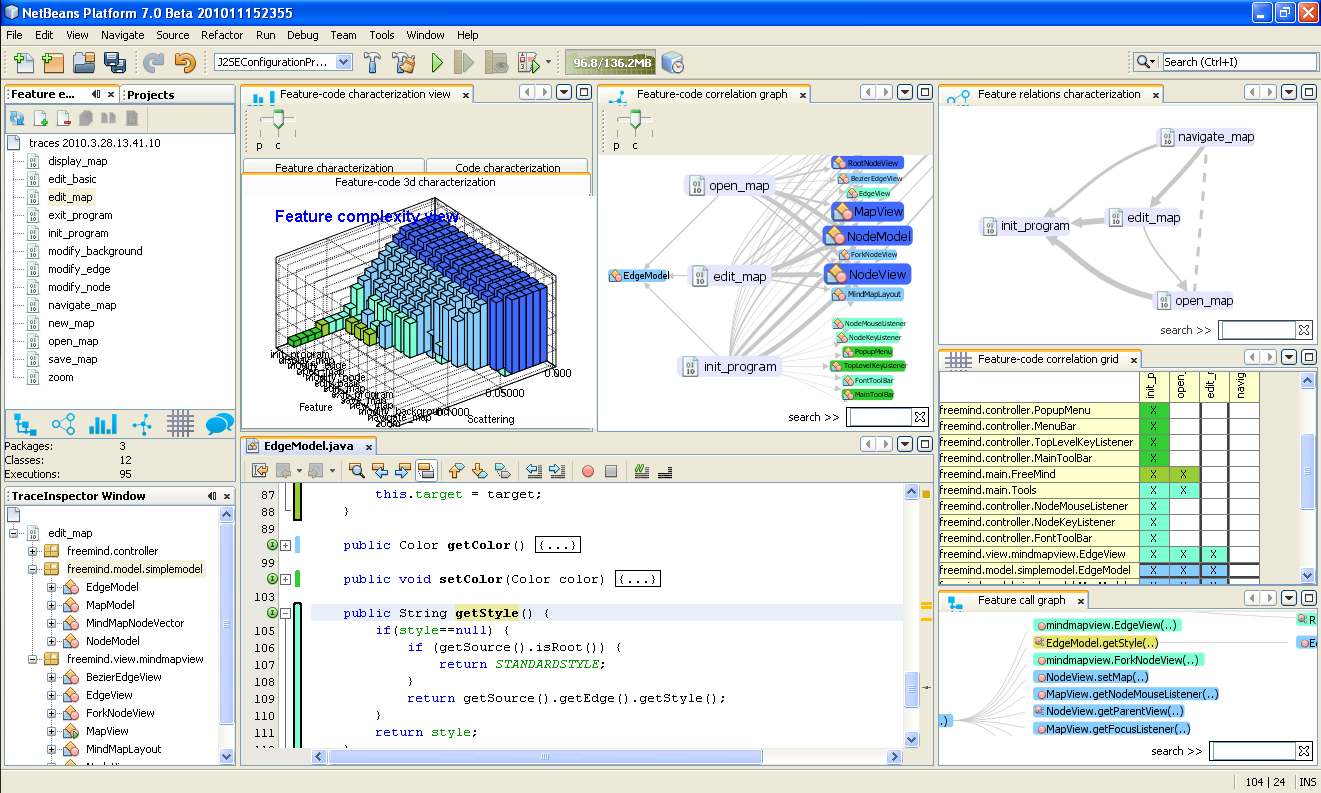Click the add-trace green plus document icon
Screen dimensions: 1321x793
click(42, 118)
